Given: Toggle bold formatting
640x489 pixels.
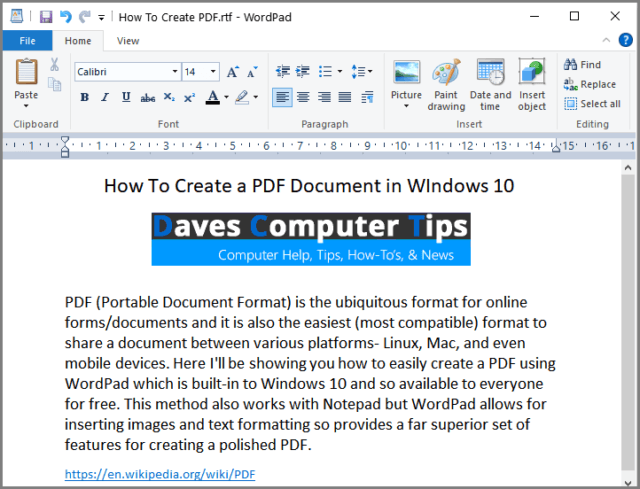Looking at the screenshot, I should click(x=84, y=97).
